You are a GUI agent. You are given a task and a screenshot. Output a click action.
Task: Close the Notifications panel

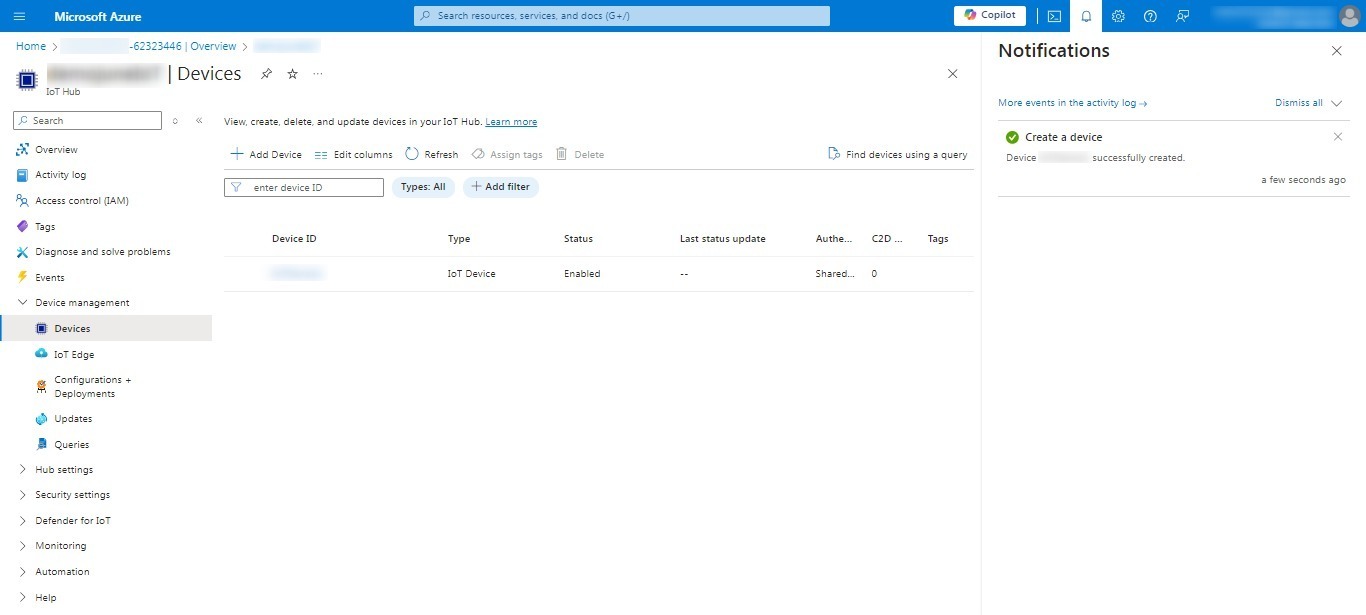1337,51
